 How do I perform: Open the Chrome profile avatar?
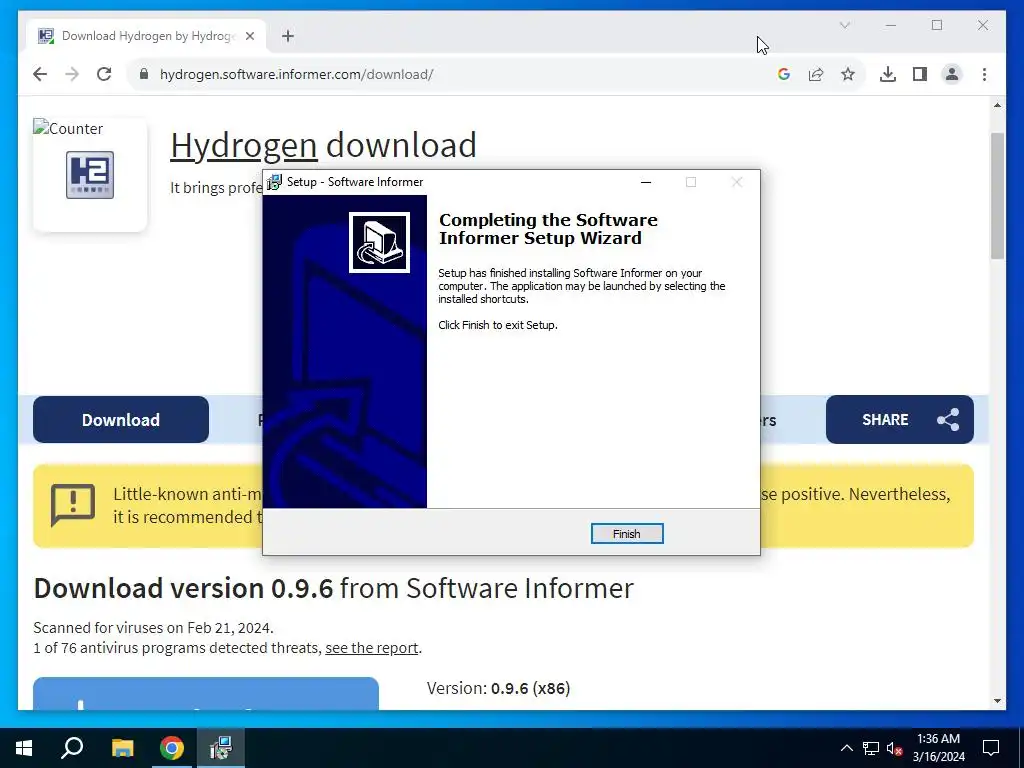click(952, 74)
